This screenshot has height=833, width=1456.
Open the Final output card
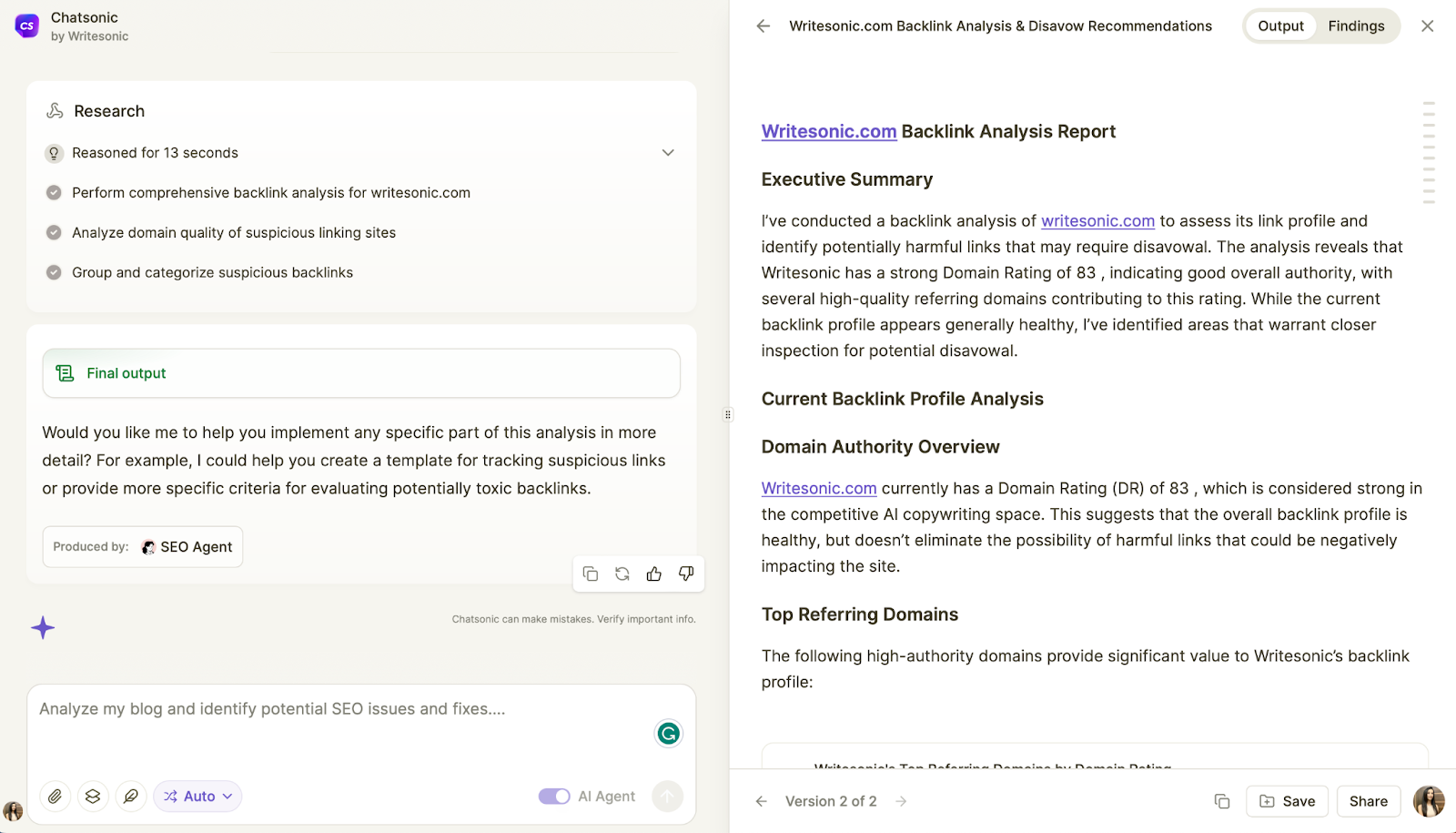pyautogui.click(x=361, y=373)
